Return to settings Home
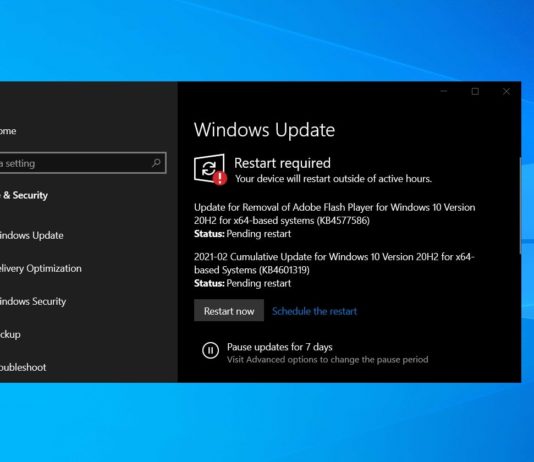This screenshot has width=534, height=462. pyautogui.click(x=8, y=131)
